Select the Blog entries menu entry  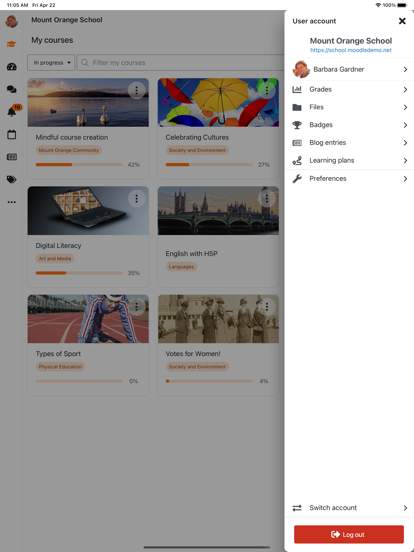[349, 143]
